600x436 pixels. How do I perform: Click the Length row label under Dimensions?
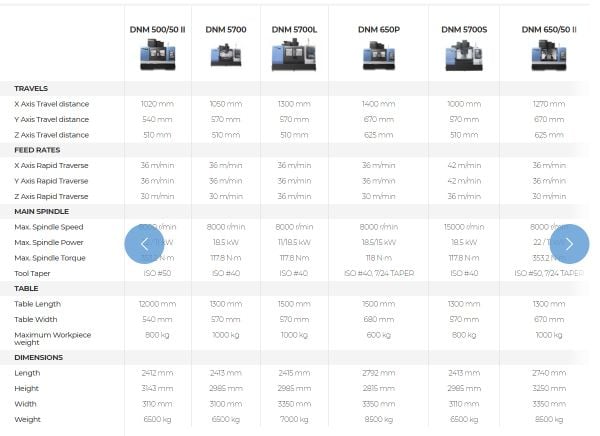coord(27,373)
